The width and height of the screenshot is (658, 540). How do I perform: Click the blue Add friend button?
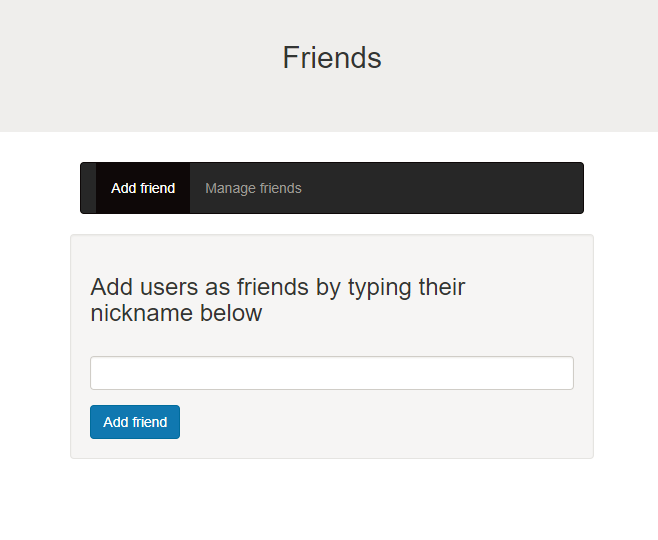pos(135,422)
